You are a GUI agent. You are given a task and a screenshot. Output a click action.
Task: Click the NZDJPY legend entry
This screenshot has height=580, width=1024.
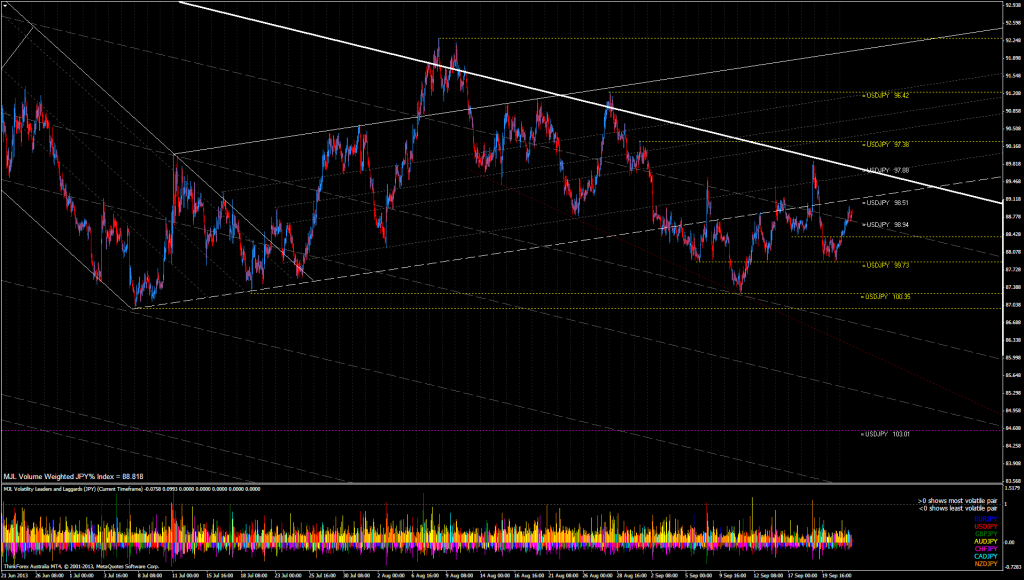click(985, 564)
